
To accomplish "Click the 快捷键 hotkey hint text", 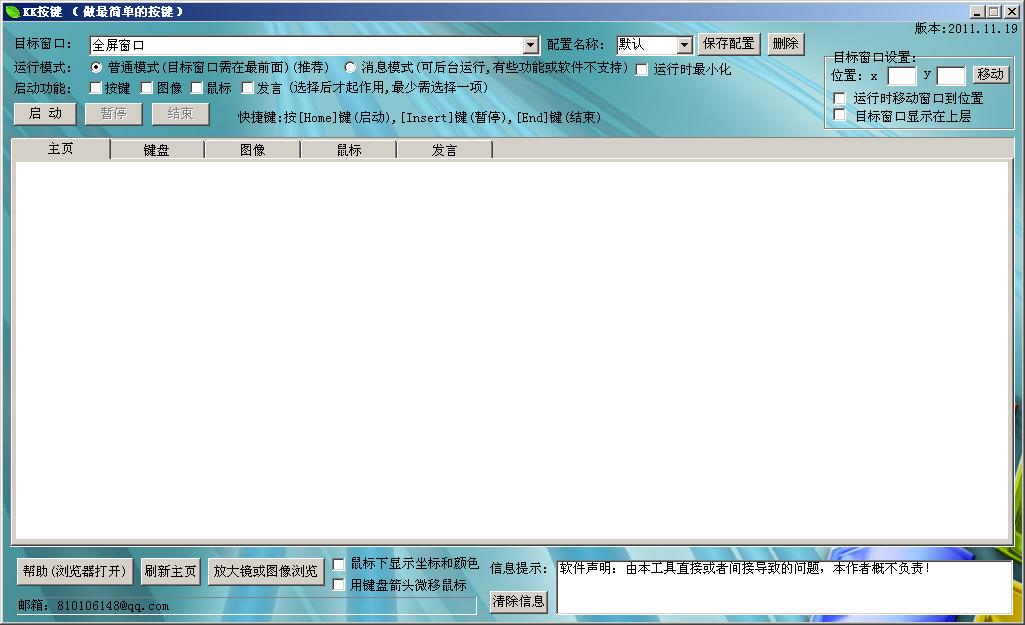I will (419, 118).
